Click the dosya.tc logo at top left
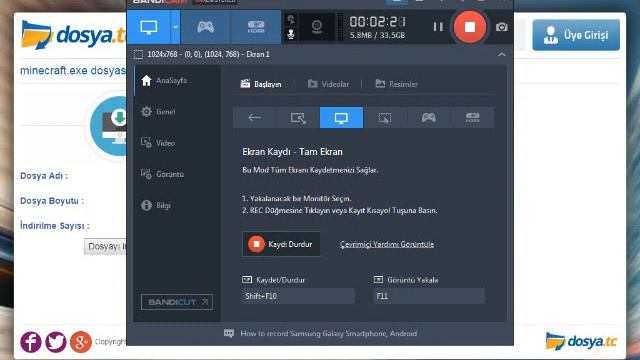Image resolution: width=640 pixels, height=360 pixels. point(73,35)
